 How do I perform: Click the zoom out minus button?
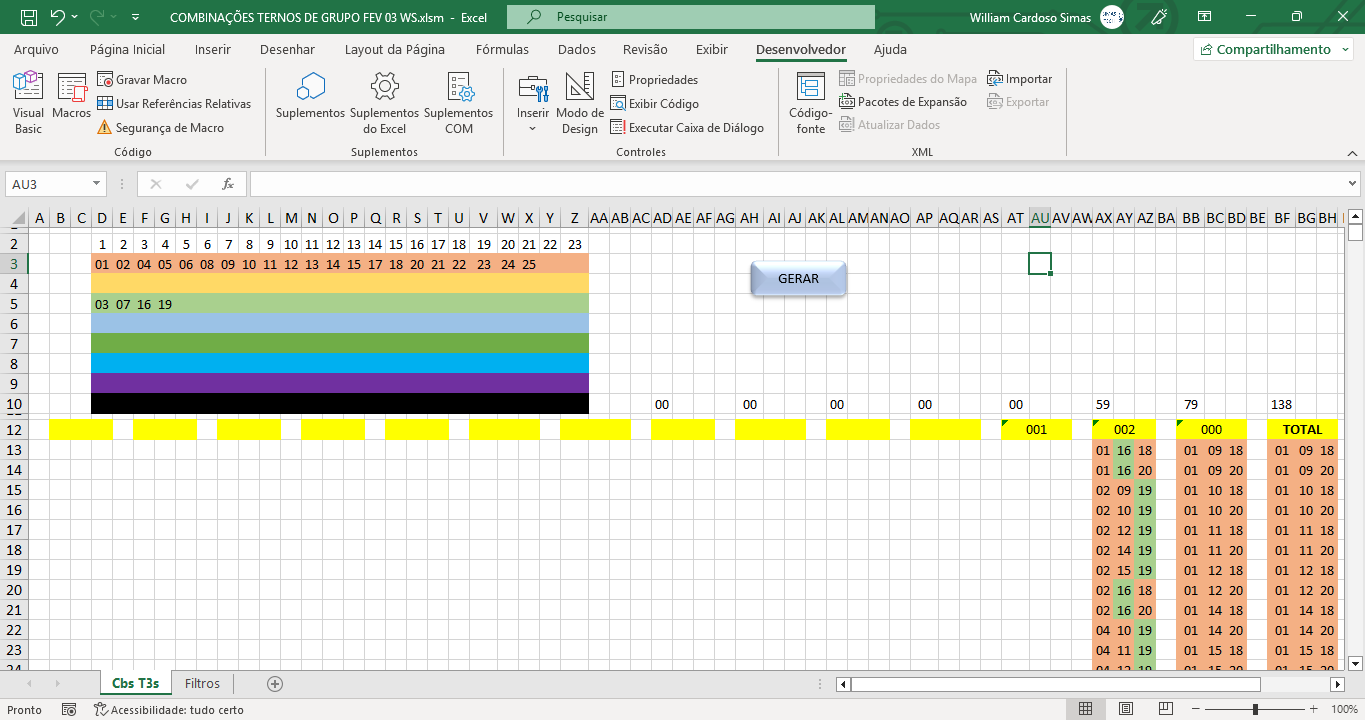1196,709
